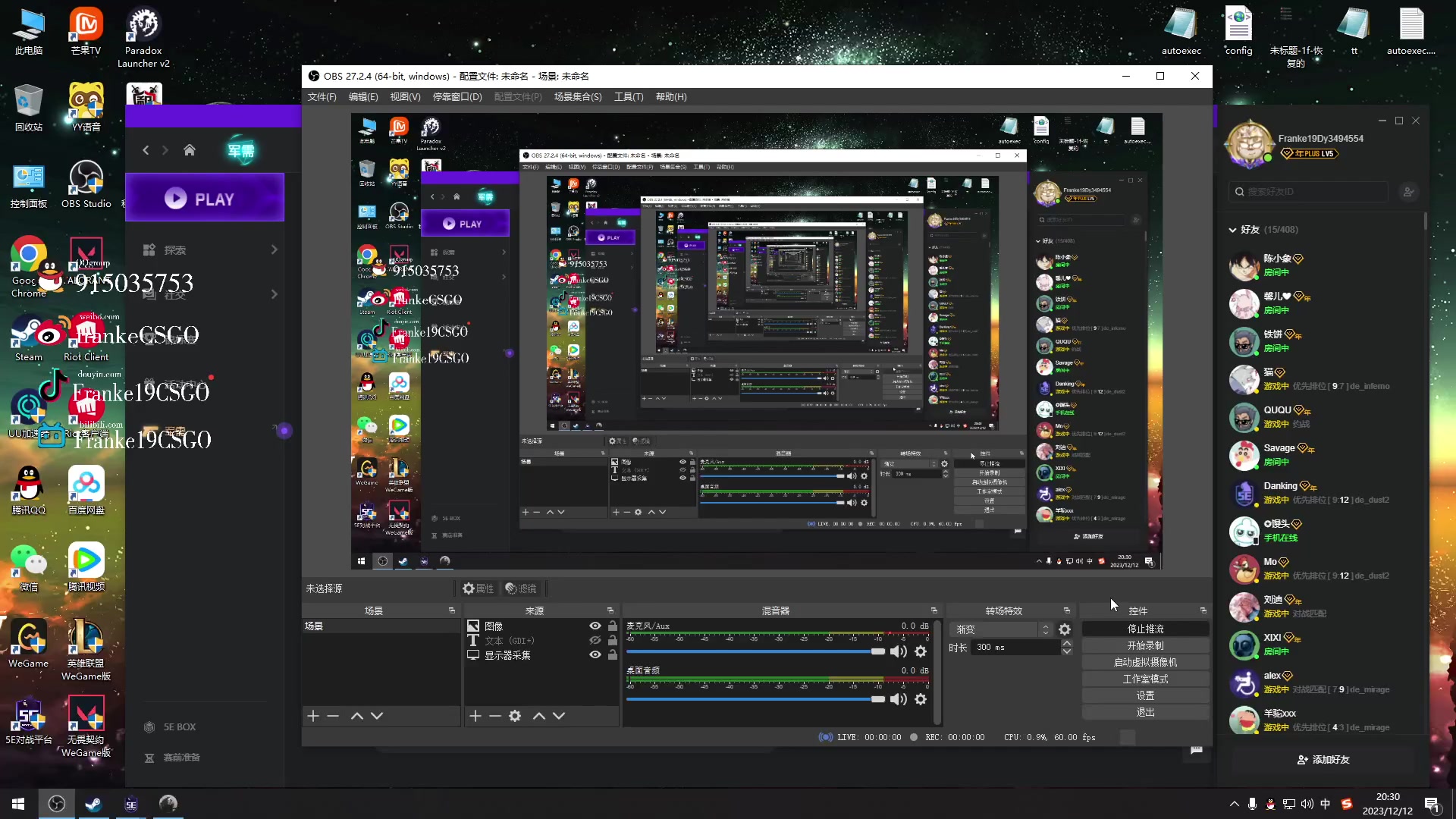The image size is (1456, 819).
Task: Decrease the 时长 duration with the down arrow
Action: click(x=1067, y=651)
